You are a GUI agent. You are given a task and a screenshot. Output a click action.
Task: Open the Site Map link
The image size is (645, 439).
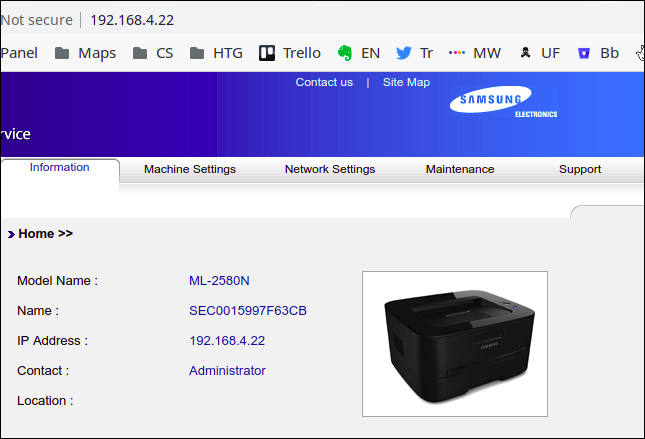pyautogui.click(x=406, y=82)
